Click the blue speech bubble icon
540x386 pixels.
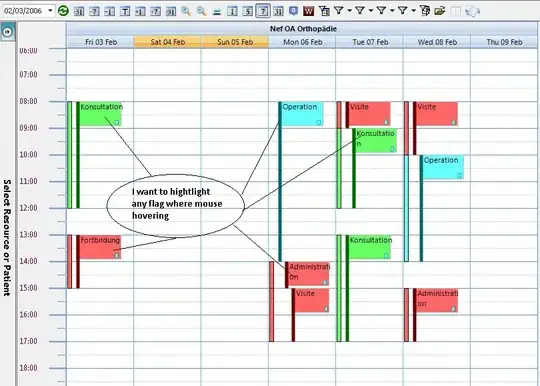point(293,11)
